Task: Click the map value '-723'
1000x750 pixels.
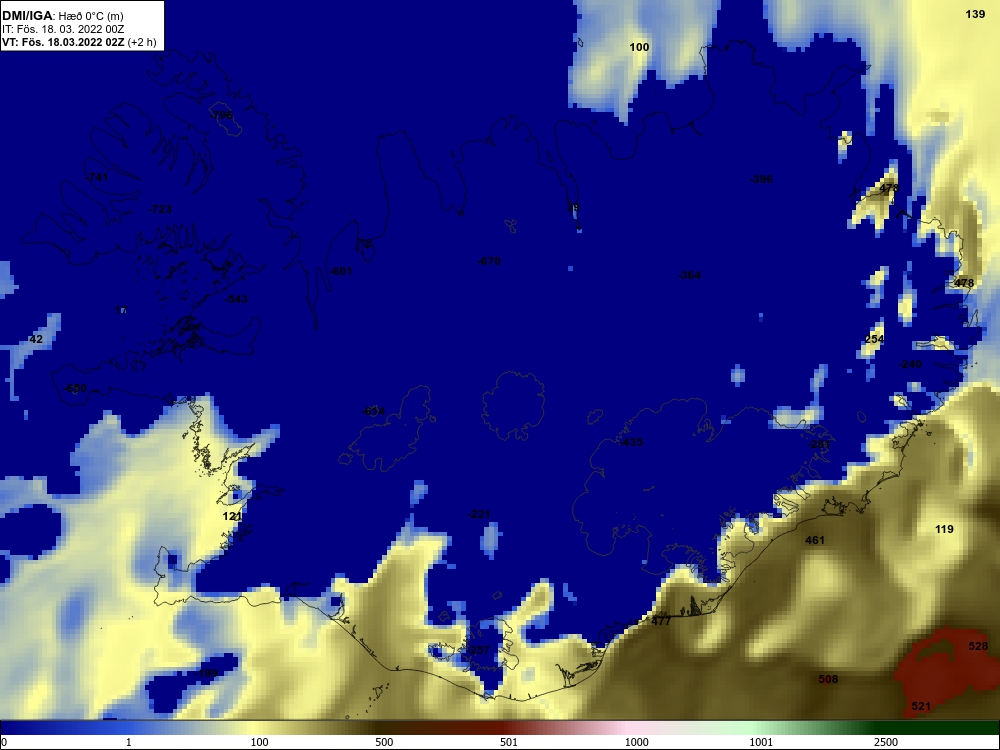Action: (159, 209)
